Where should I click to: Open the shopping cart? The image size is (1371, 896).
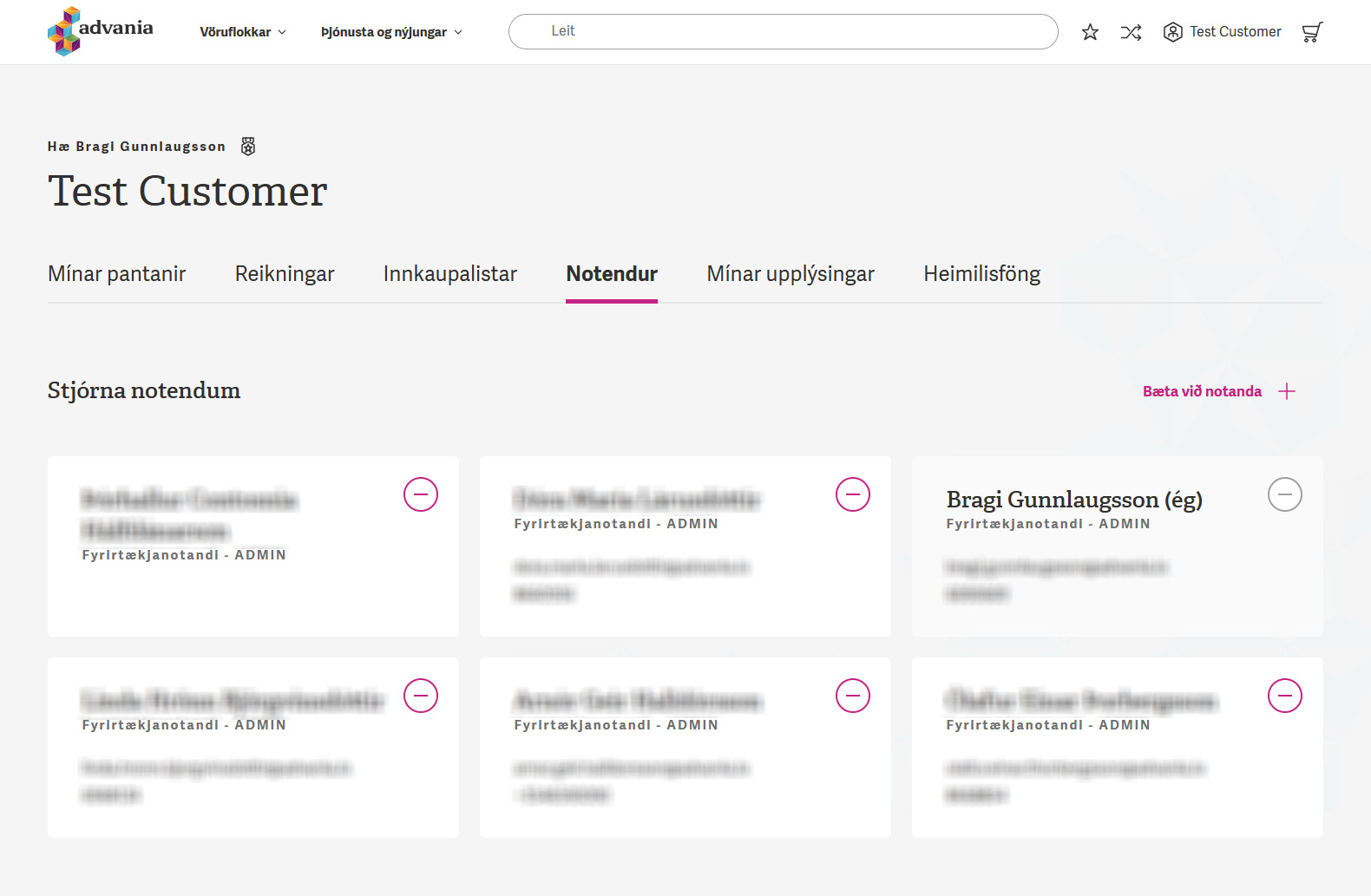[1312, 32]
